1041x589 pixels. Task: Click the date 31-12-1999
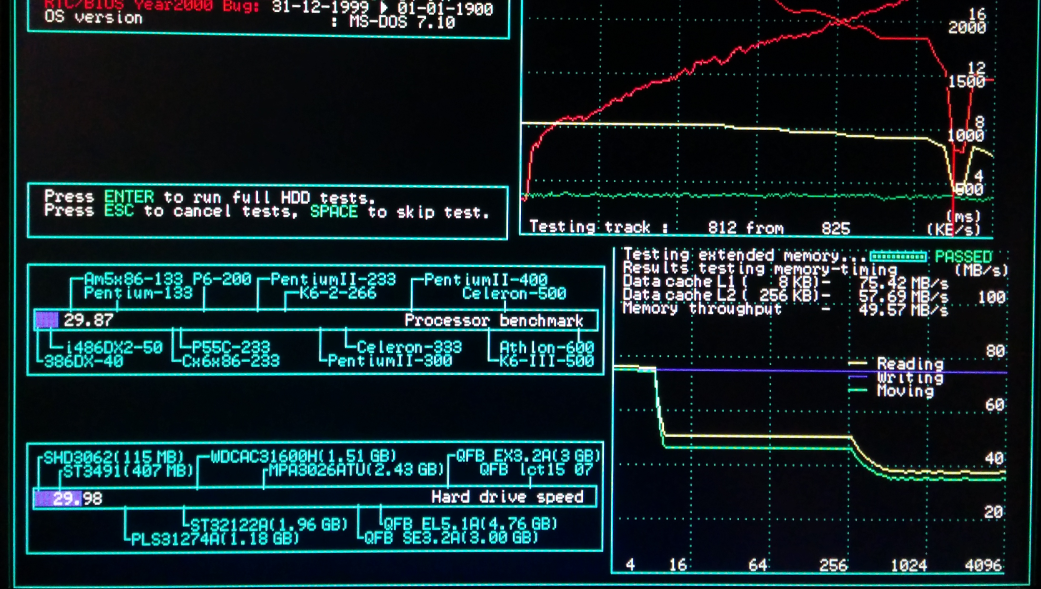coord(320,8)
